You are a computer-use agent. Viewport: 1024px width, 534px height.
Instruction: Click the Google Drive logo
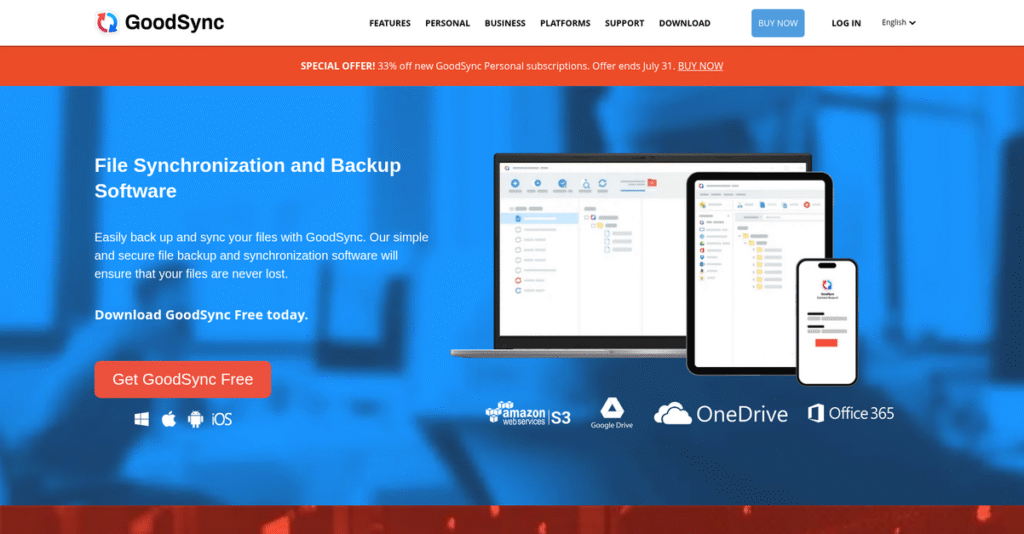(x=612, y=413)
